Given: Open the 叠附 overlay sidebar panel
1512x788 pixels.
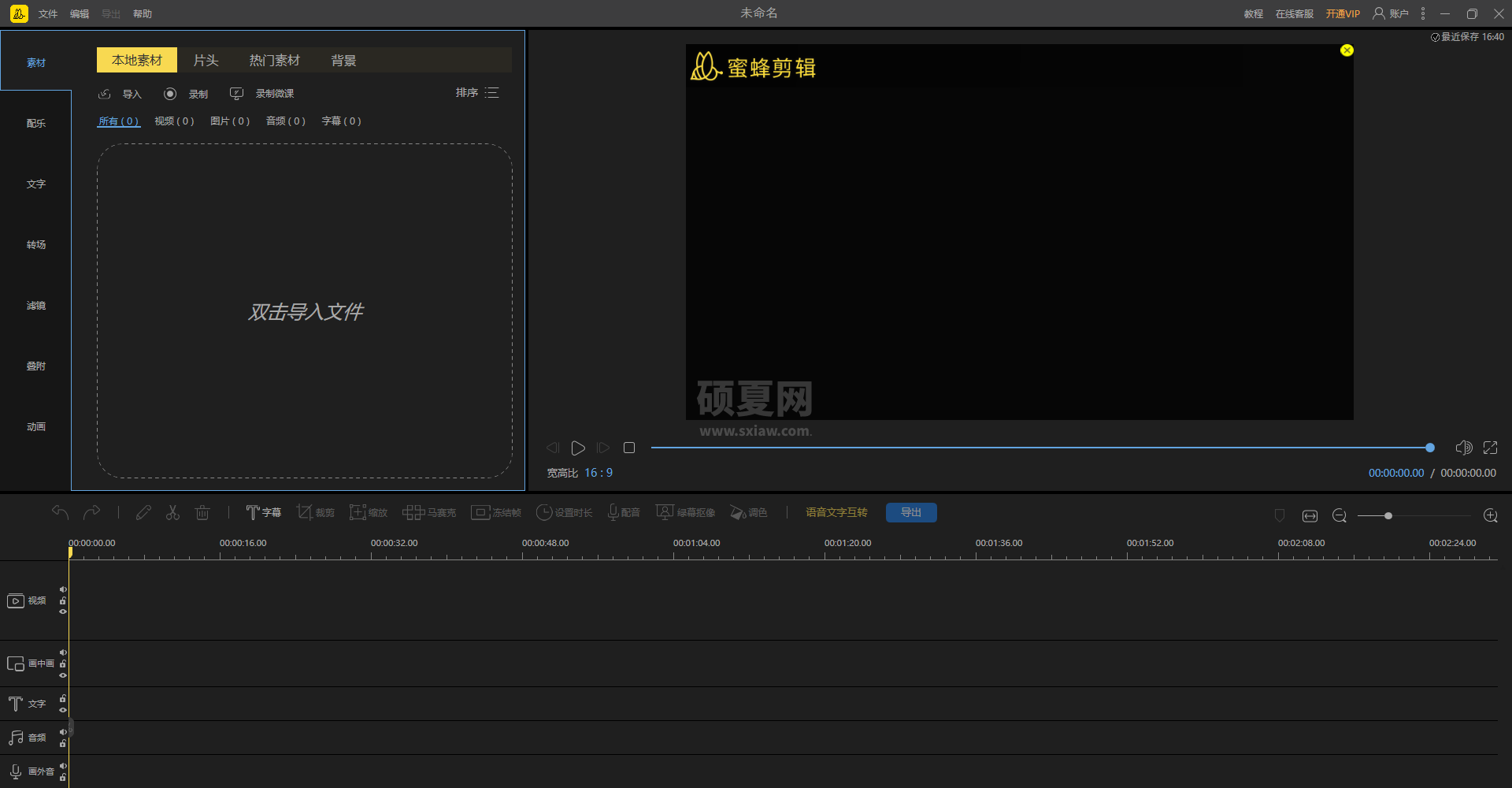Looking at the screenshot, I should point(36,366).
